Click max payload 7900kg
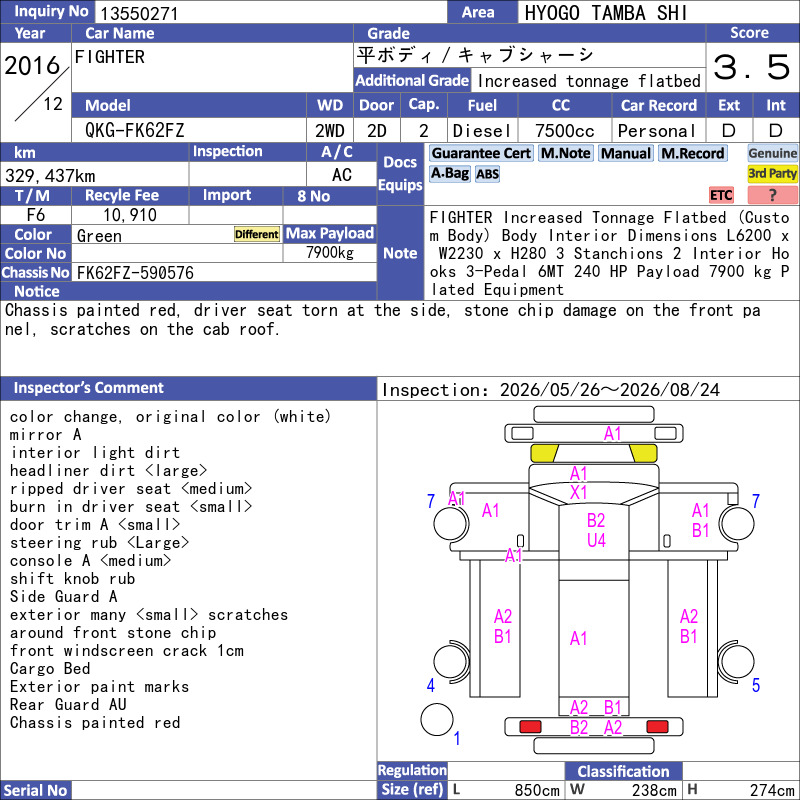Image resolution: width=800 pixels, height=800 pixels. click(x=330, y=253)
